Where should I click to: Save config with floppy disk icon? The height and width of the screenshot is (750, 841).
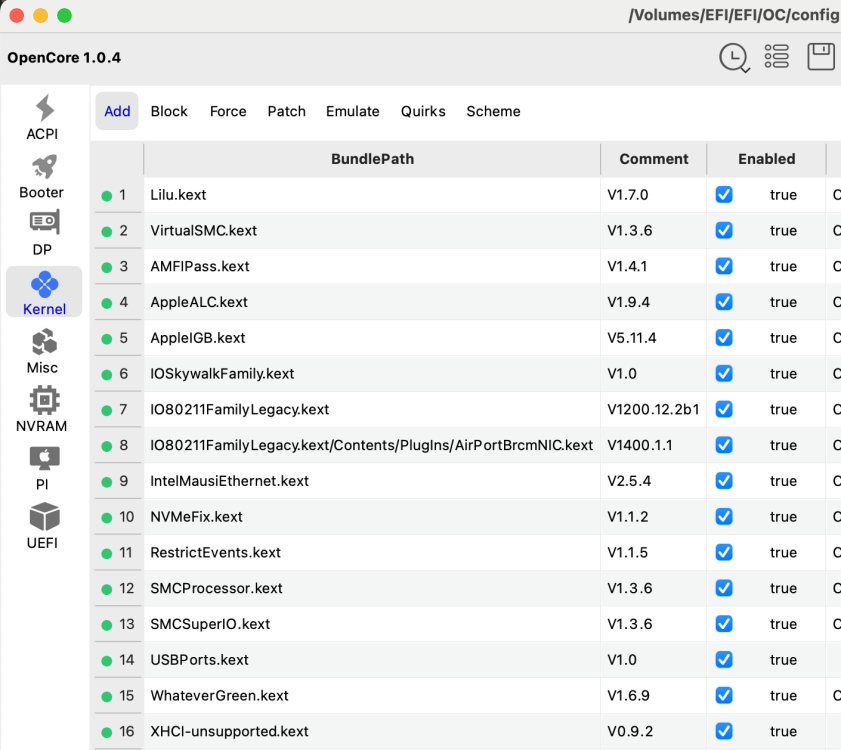[821, 56]
